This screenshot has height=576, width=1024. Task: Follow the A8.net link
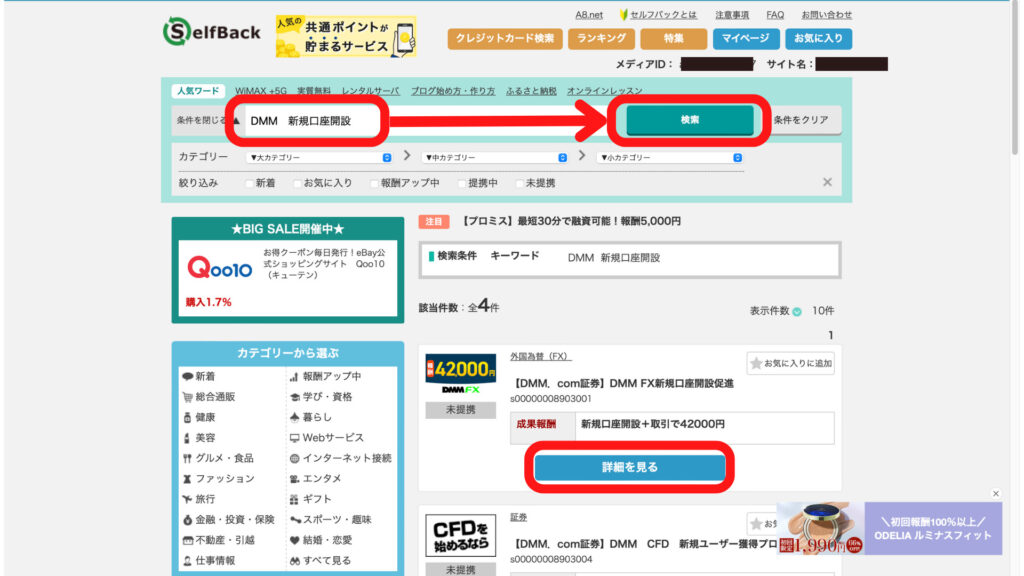(589, 14)
